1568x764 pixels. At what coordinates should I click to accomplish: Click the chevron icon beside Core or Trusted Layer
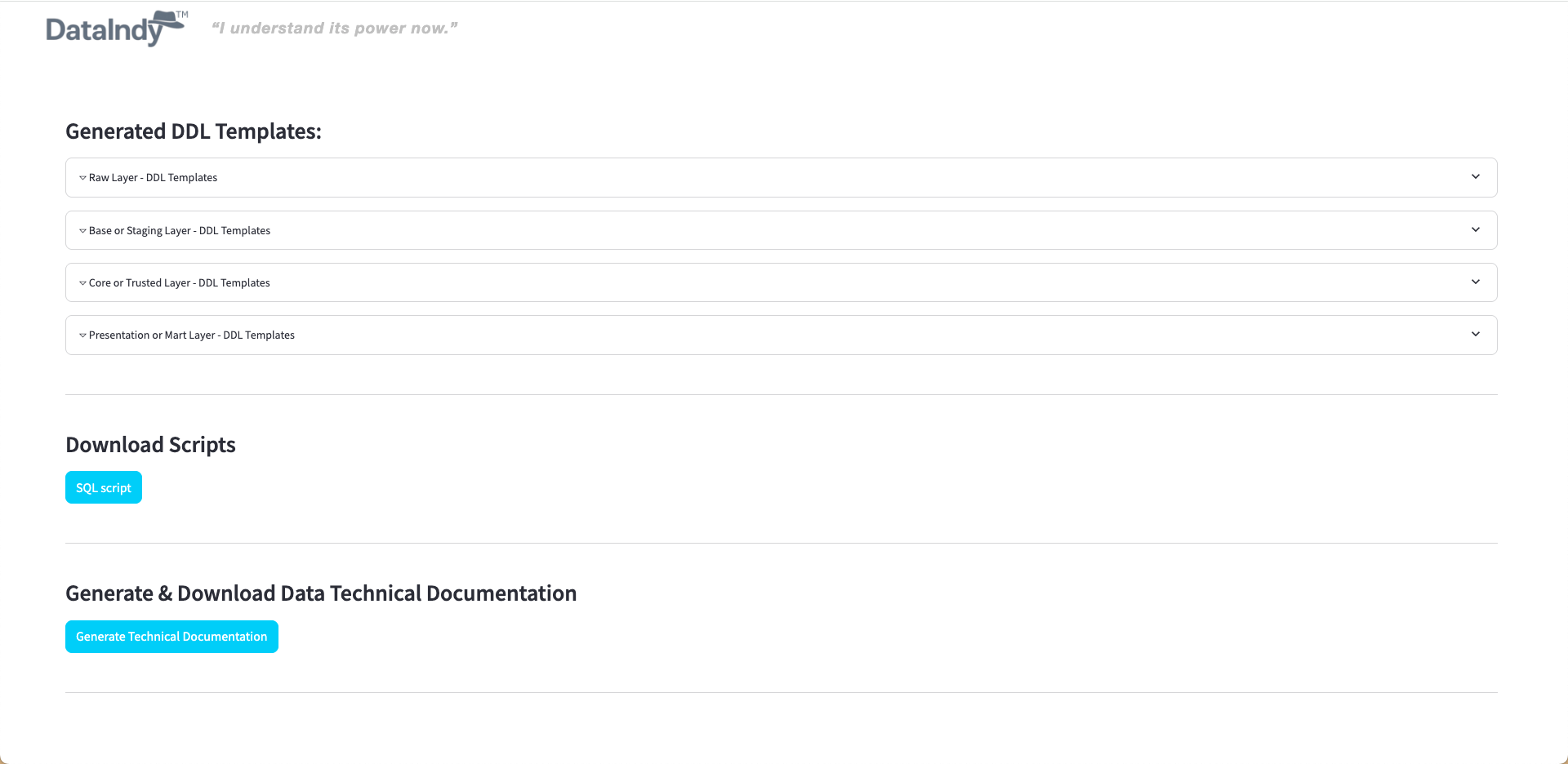pos(82,282)
